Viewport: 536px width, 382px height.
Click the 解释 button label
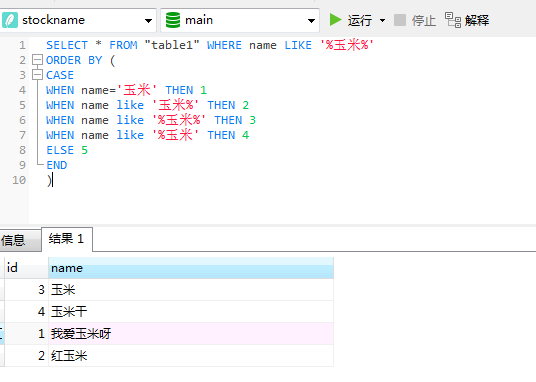click(x=477, y=21)
